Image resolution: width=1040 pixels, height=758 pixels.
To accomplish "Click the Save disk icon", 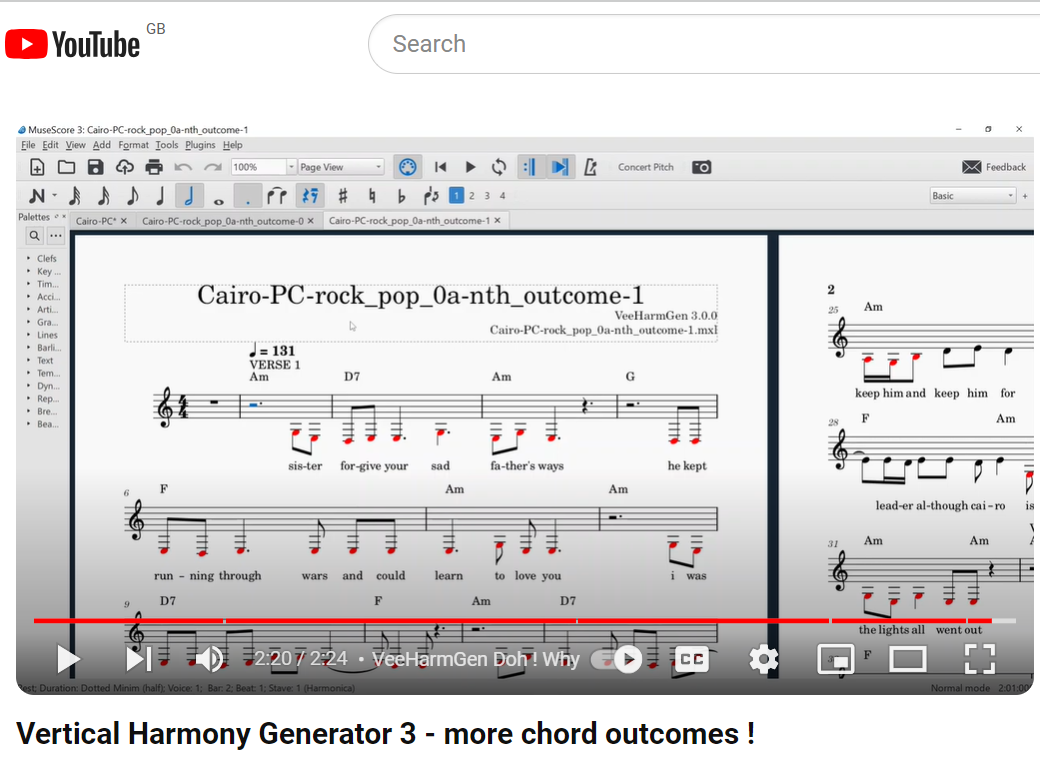I will (96, 167).
